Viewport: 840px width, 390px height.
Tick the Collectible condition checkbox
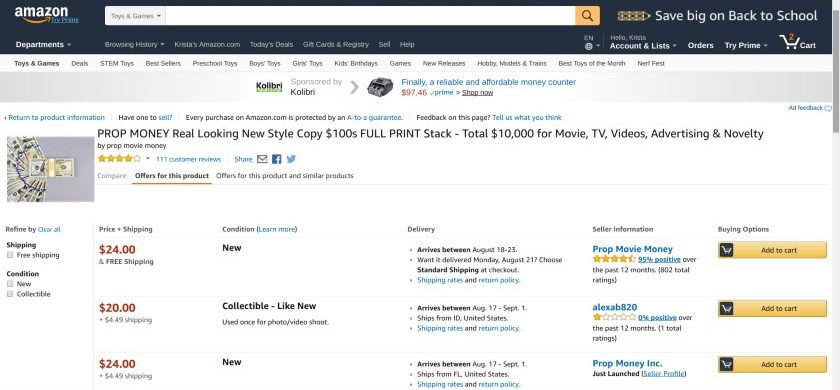pyautogui.click(x=10, y=294)
